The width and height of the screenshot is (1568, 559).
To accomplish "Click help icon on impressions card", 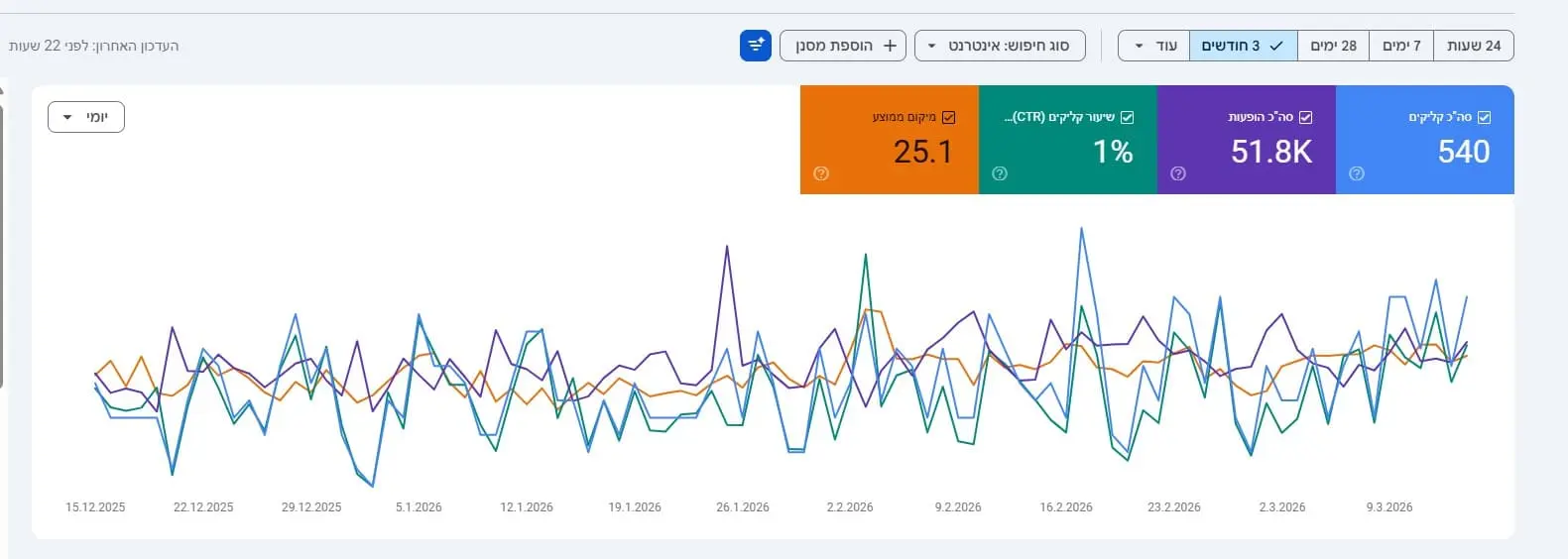I will coord(1178,173).
